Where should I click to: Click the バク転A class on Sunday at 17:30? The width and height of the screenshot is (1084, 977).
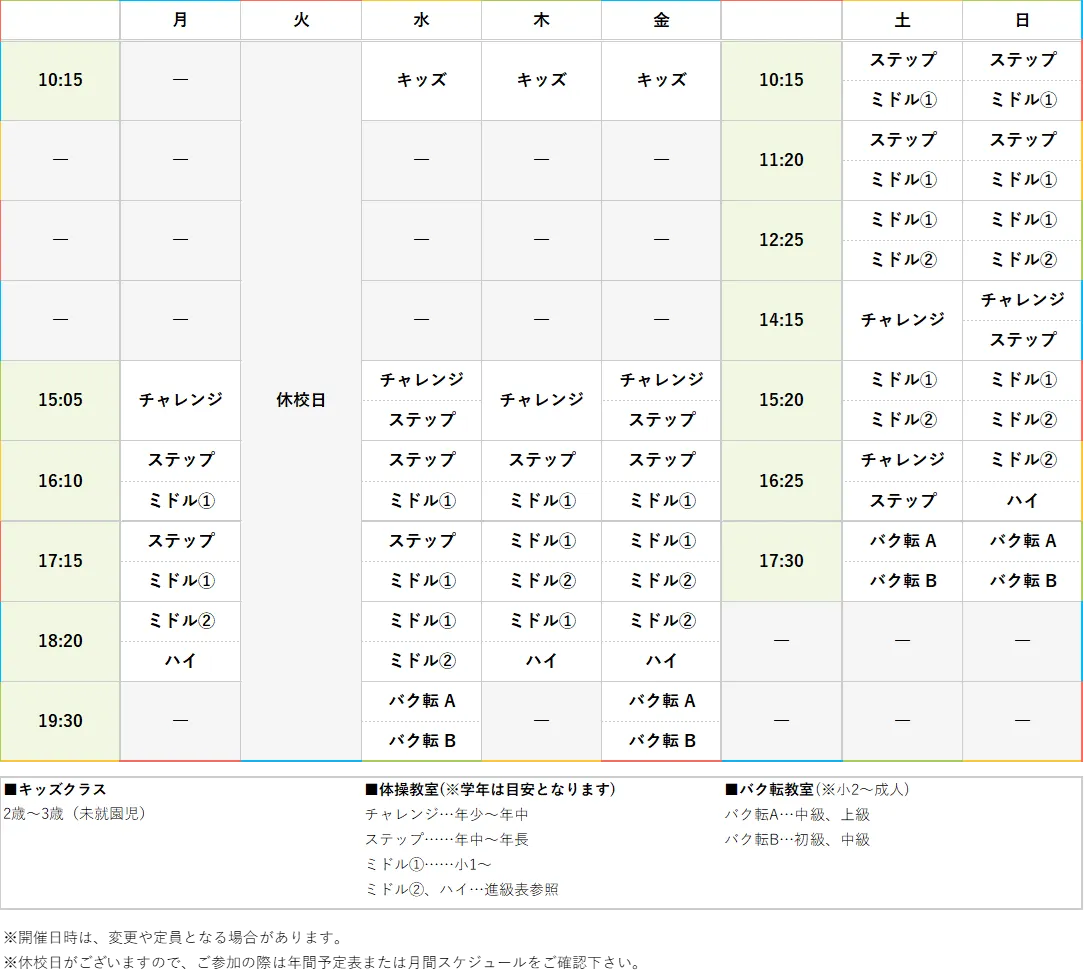(1021, 541)
